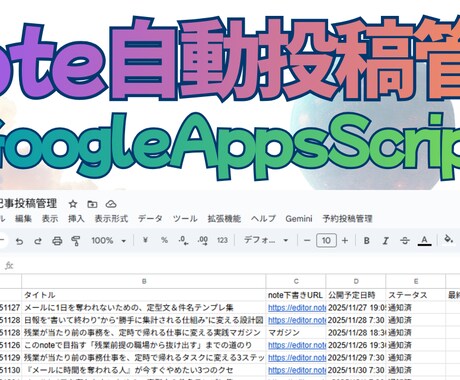Redo the last action

point(38,241)
